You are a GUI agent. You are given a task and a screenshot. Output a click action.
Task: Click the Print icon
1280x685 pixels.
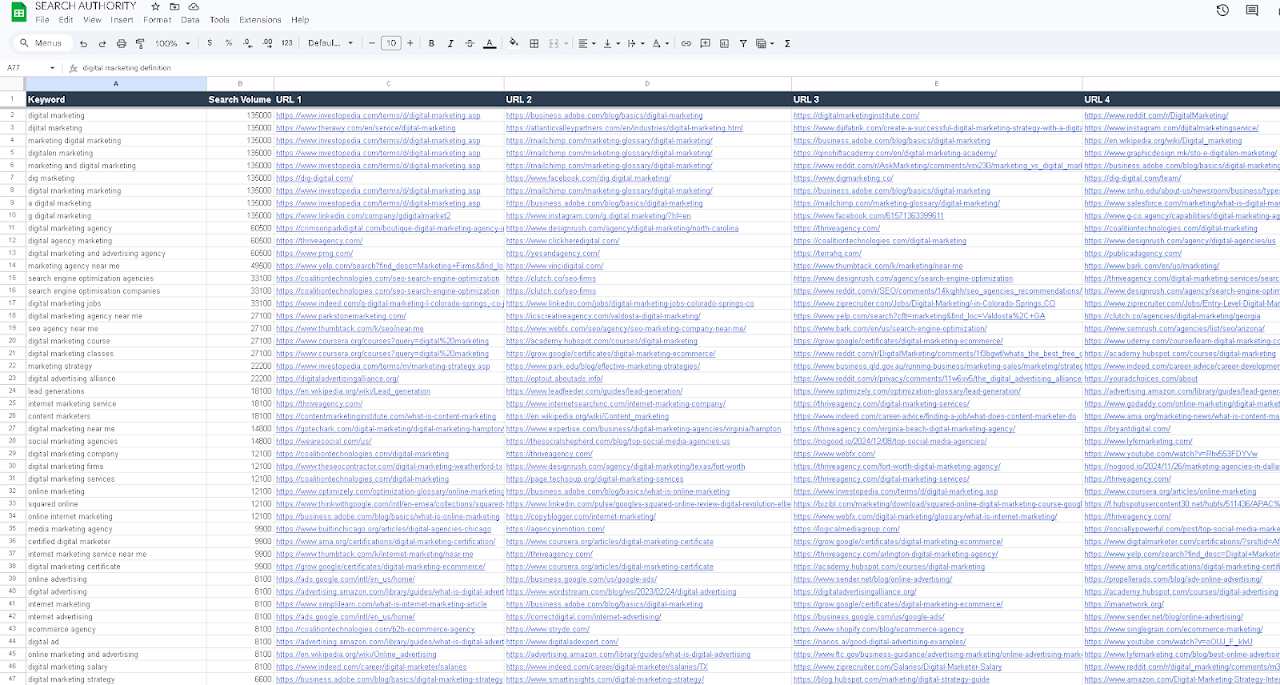pos(121,44)
